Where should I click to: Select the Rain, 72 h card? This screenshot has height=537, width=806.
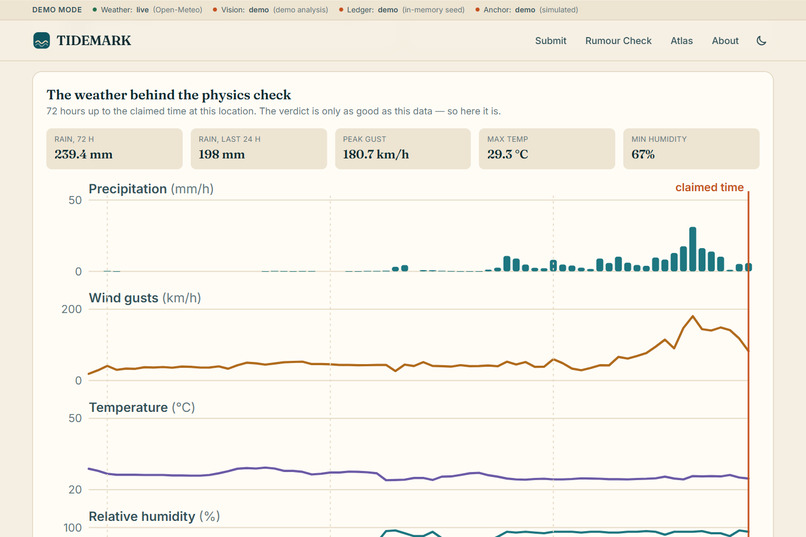pyautogui.click(x=114, y=149)
